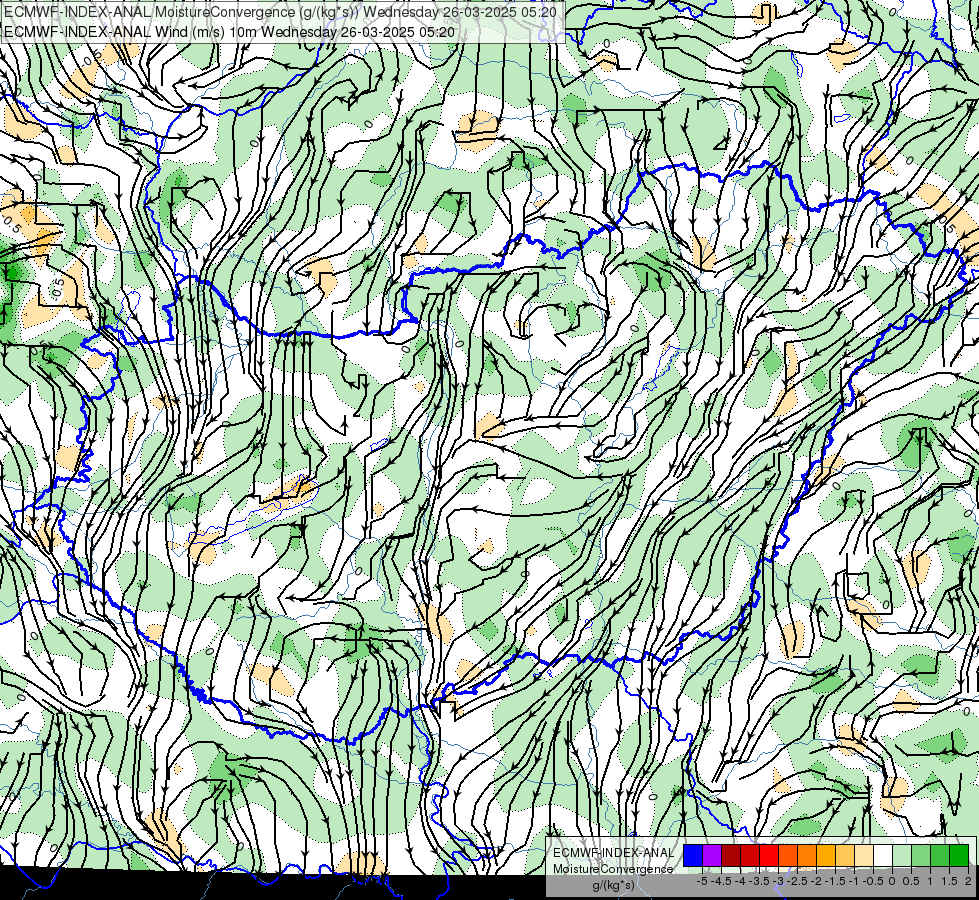979x900 pixels.
Task: Click the MoistureConvergence title line at top
Action: [x=280, y=11]
